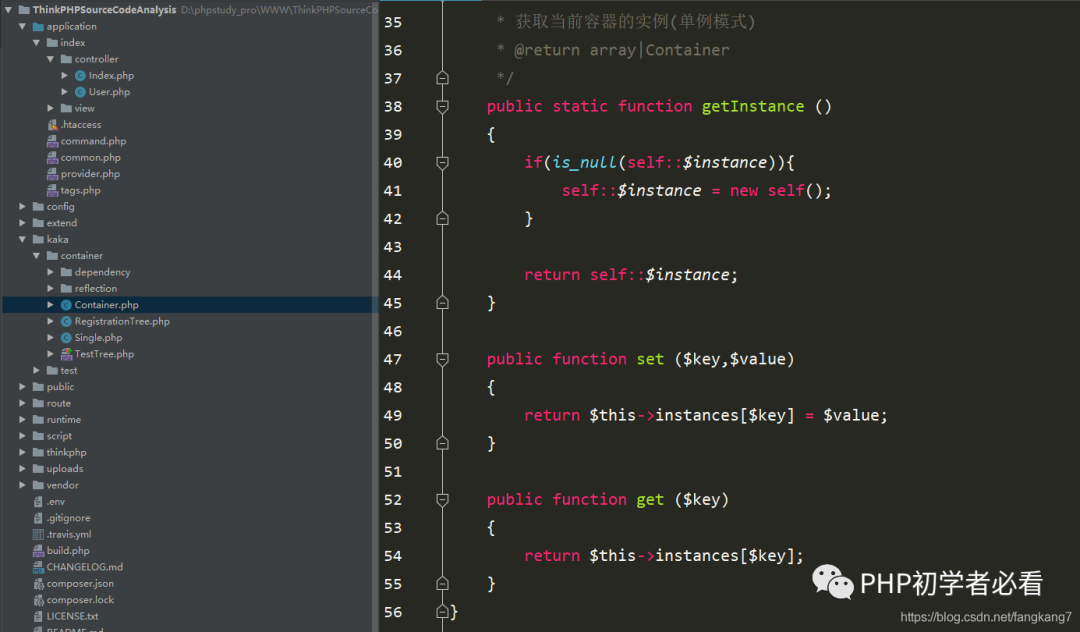The height and width of the screenshot is (632, 1080).
Task: Select the route folder label
Action: [x=59, y=403]
